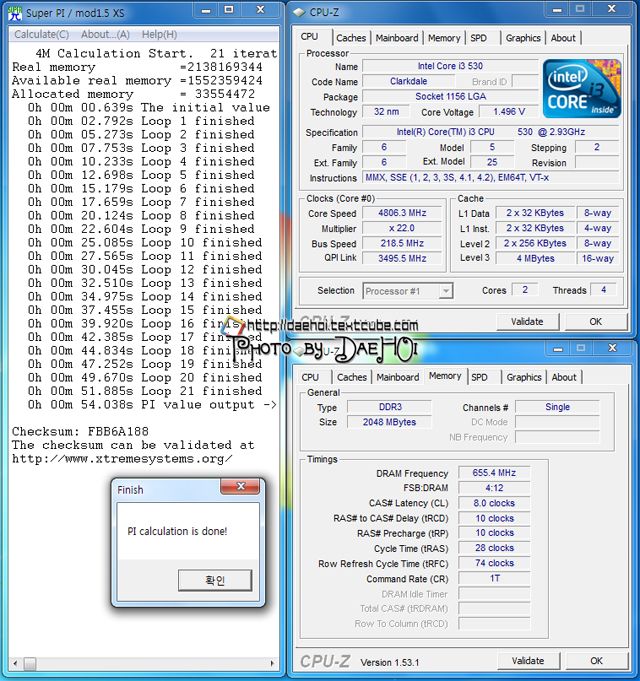Open the Calculate(C) menu in Super PI
The width and height of the screenshot is (640, 681).
pyautogui.click(x=42, y=34)
